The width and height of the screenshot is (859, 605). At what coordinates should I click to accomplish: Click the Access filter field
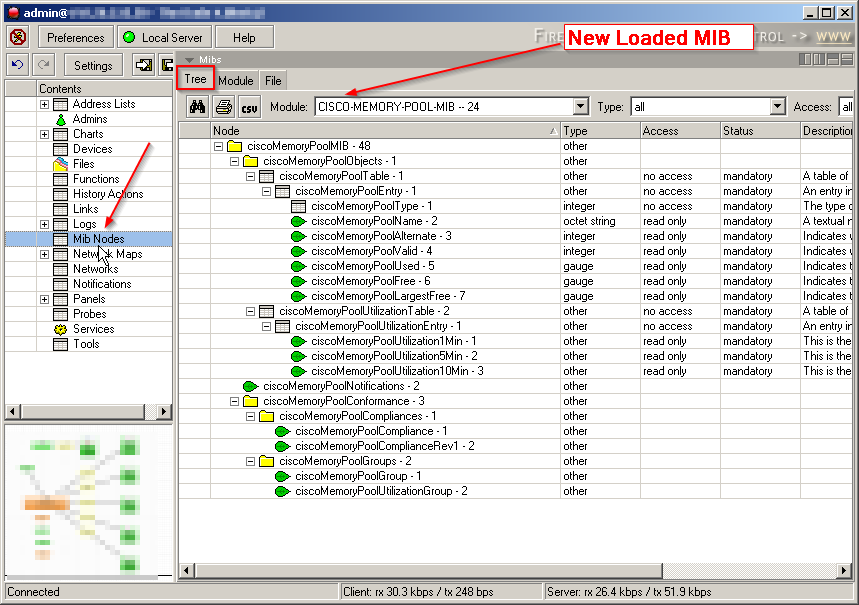846,106
